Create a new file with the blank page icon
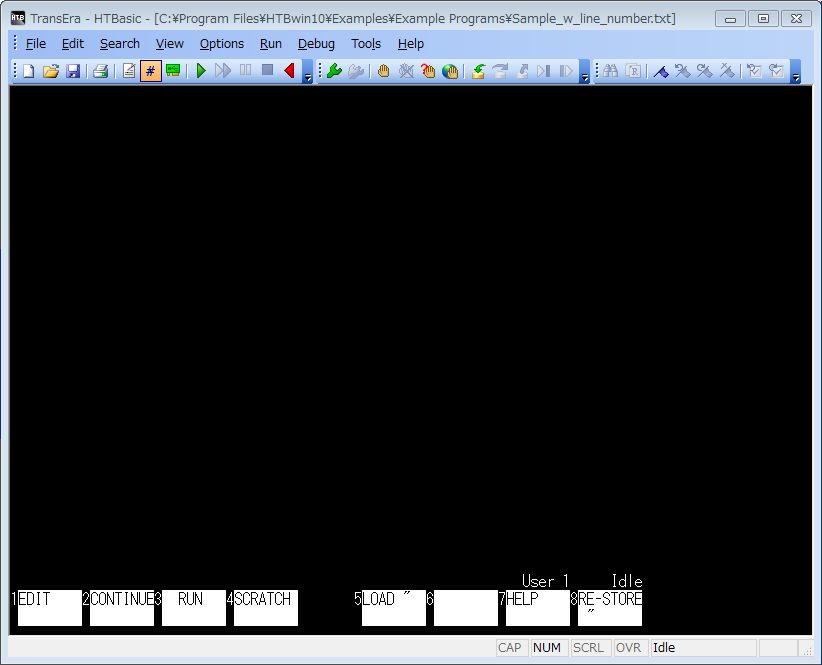The width and height of the screenshot is (822, 665). (x=29, y=71)
